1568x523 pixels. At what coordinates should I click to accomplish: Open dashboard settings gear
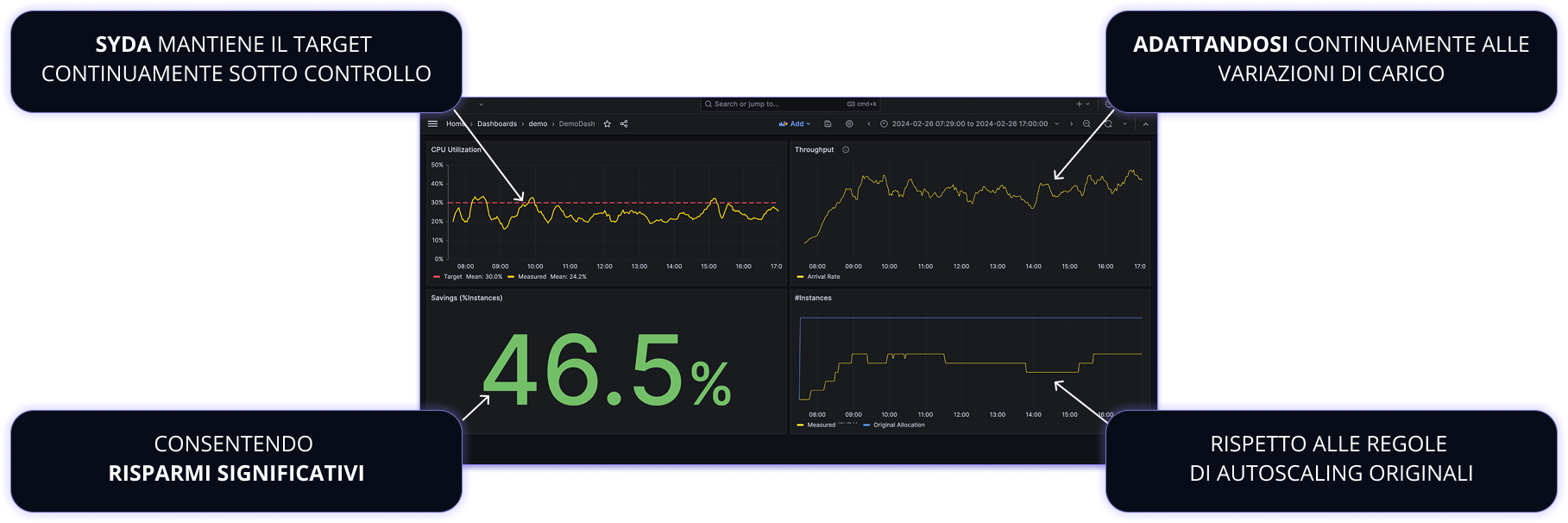click(x=849, y=124)
